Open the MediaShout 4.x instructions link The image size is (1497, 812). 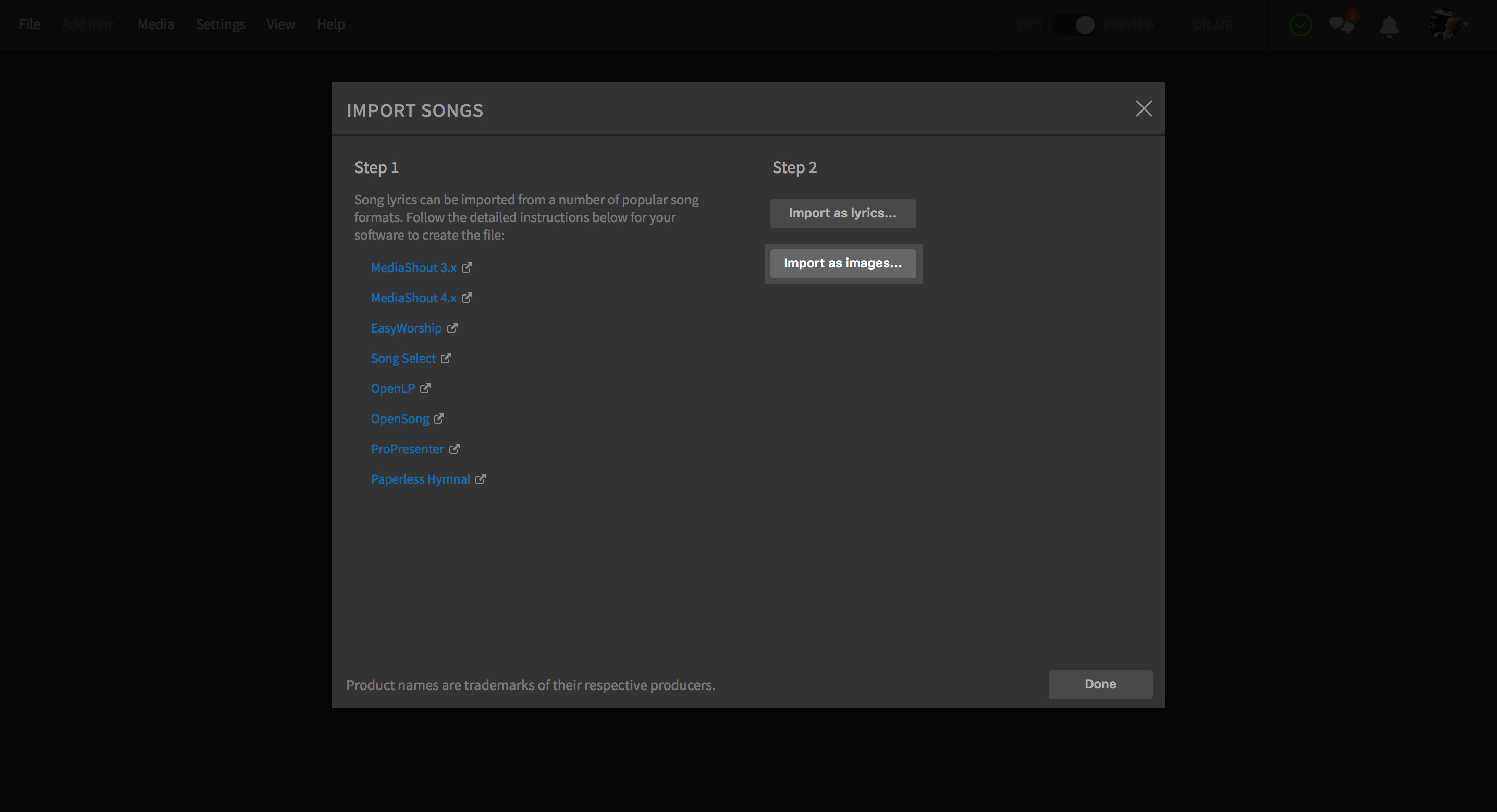[413, 298]
